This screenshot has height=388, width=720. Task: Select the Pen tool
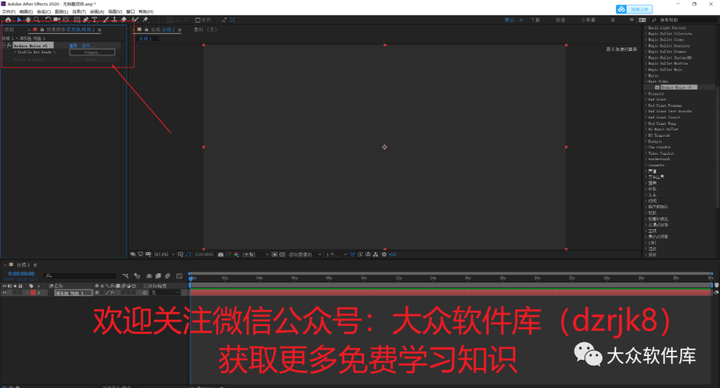tap(86, 20)
